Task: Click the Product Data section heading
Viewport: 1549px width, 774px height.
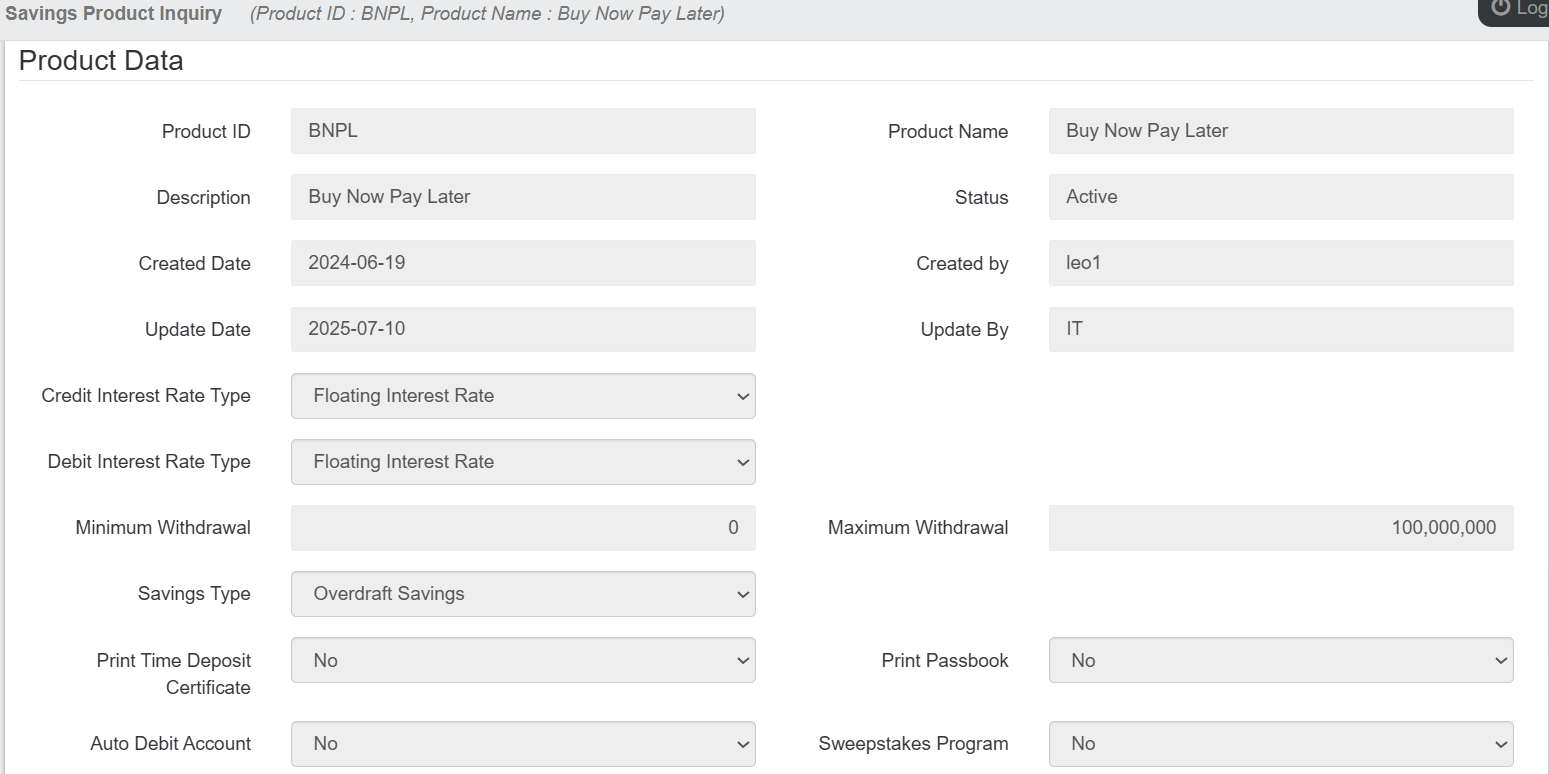Action: (x=101, y=61)
